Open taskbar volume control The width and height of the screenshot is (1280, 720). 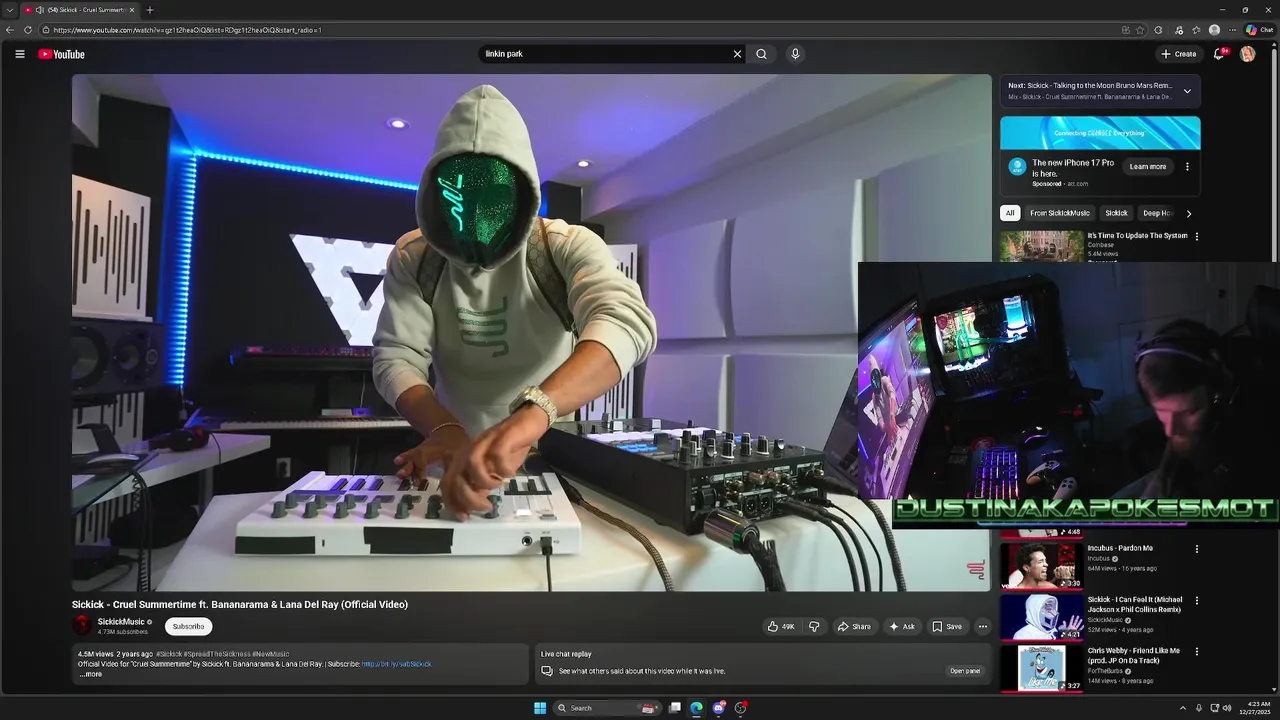[1227, 708]
